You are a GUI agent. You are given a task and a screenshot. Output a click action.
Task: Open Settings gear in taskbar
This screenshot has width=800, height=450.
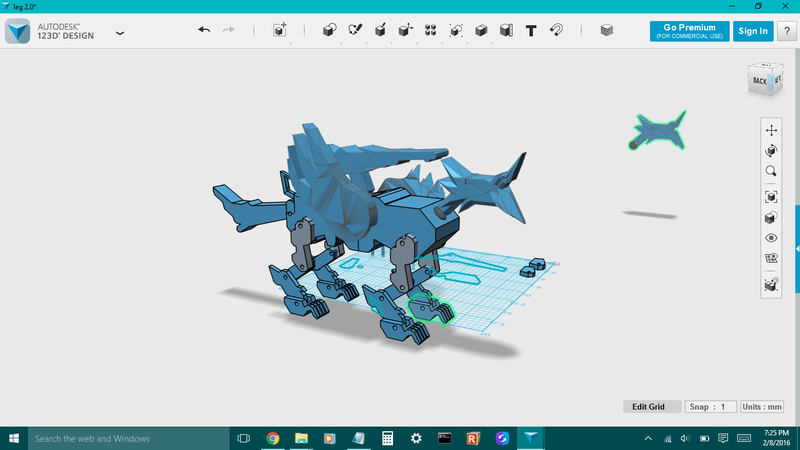pos(416,438)
